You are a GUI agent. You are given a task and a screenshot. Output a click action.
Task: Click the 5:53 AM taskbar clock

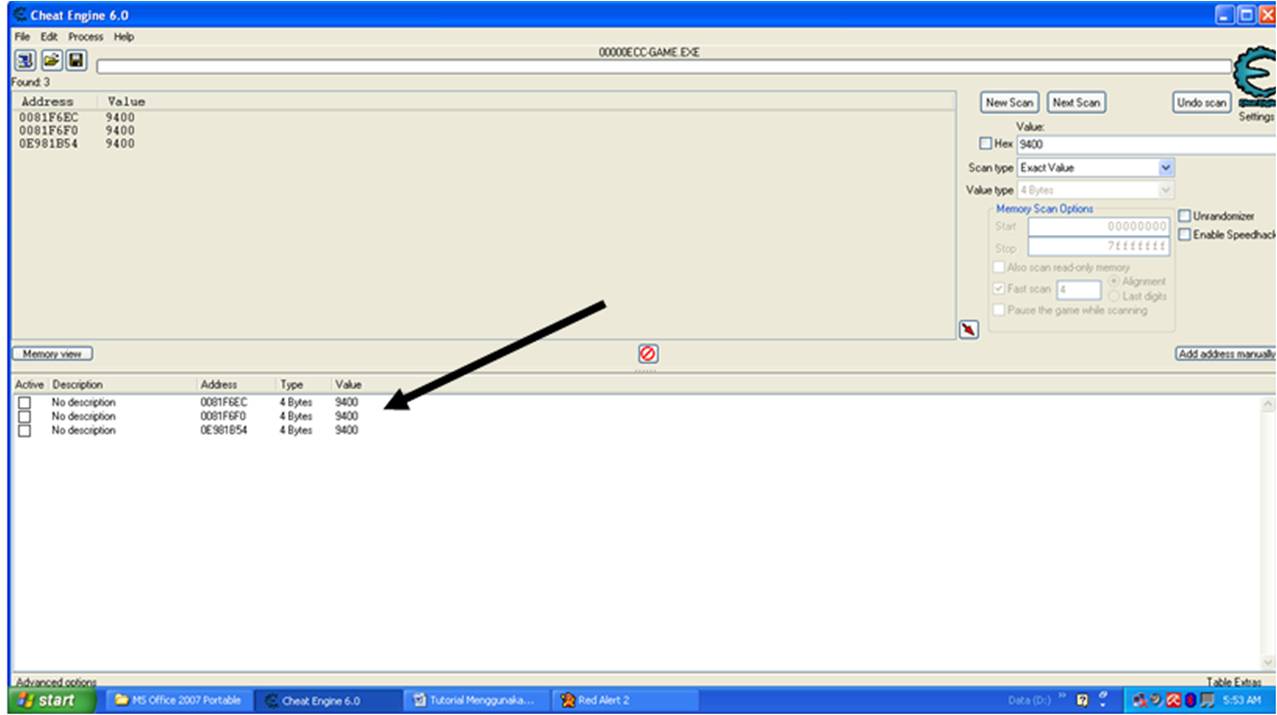pyautogui.click(x=1241, y=700)
